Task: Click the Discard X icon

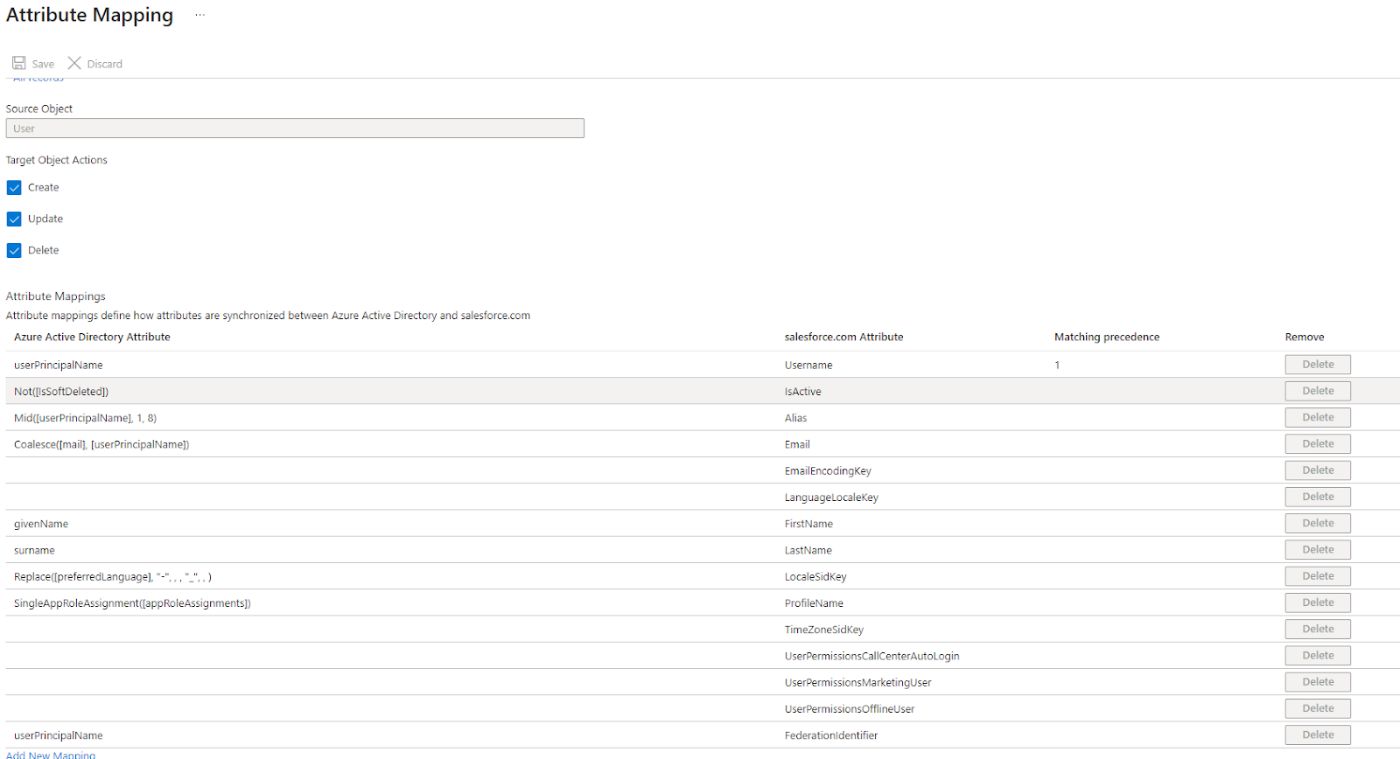Action: [74, 63]
